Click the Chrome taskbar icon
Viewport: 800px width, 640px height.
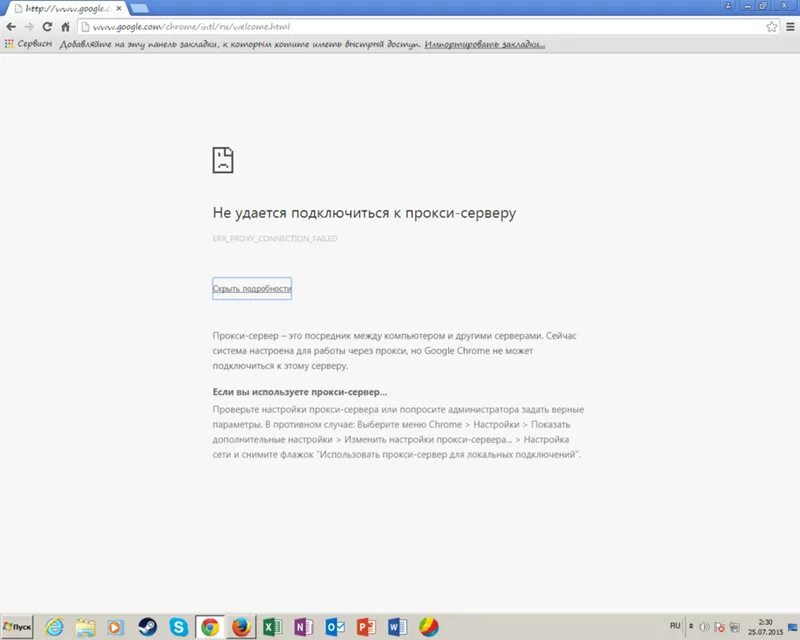point(210,627)
